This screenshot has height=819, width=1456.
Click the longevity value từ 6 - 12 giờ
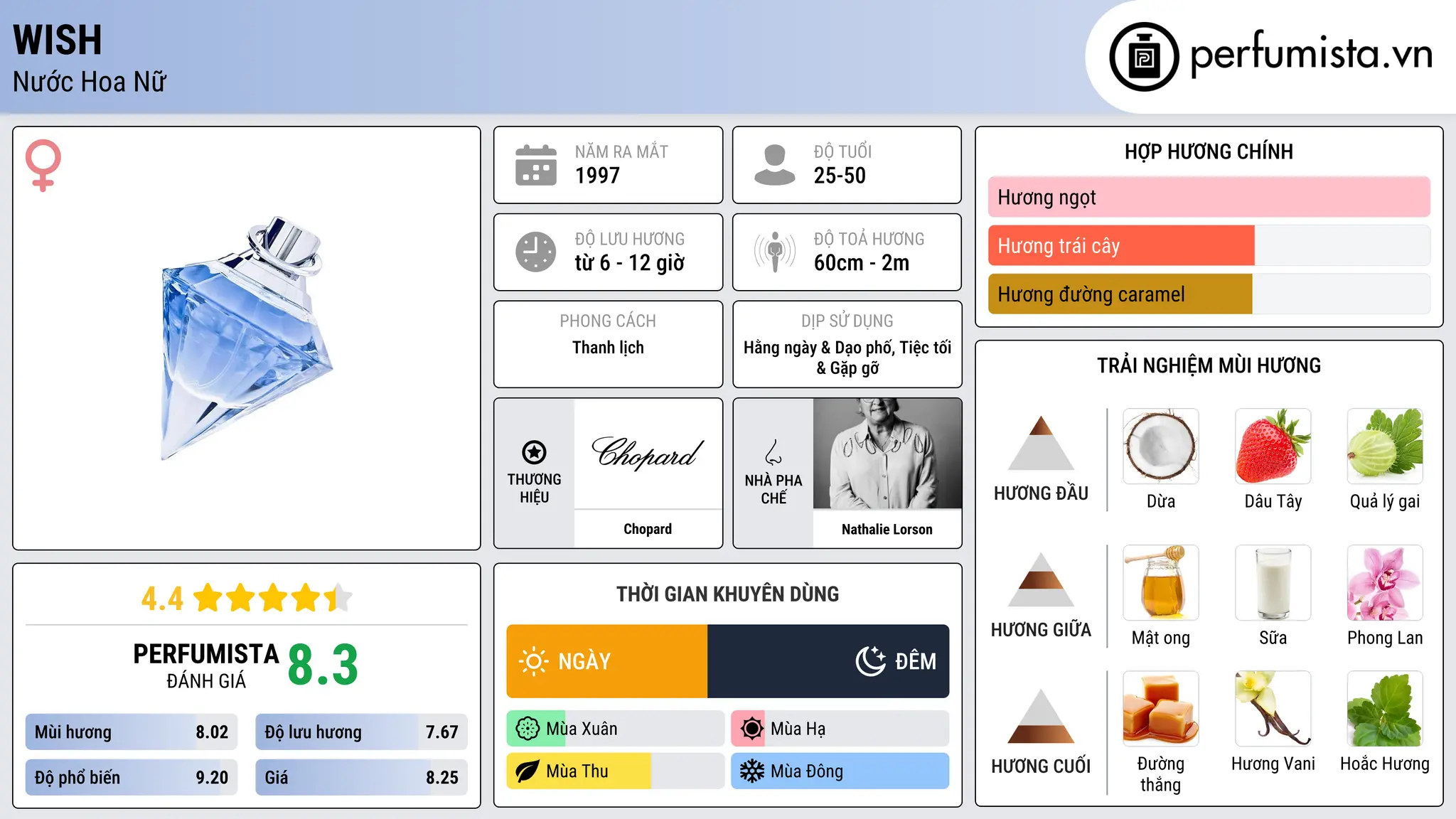(630, 263)
